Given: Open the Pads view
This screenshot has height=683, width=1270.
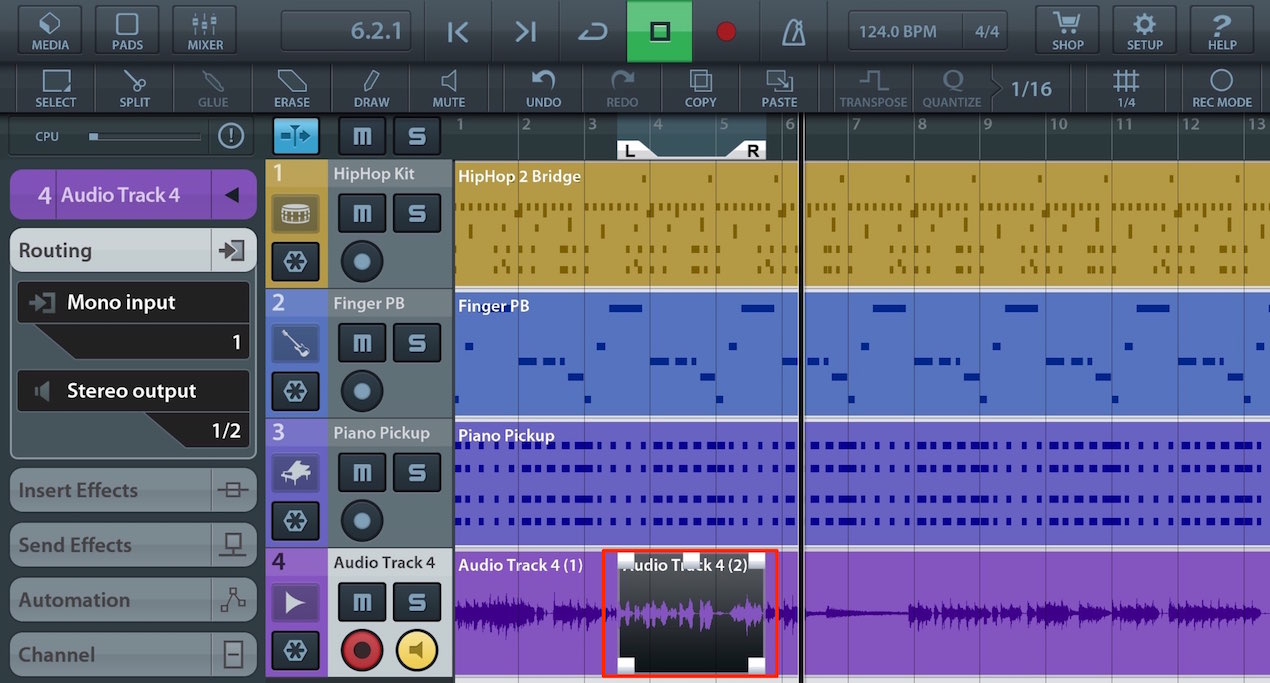Looking at the screenshot, I should [x=127, y=31].
